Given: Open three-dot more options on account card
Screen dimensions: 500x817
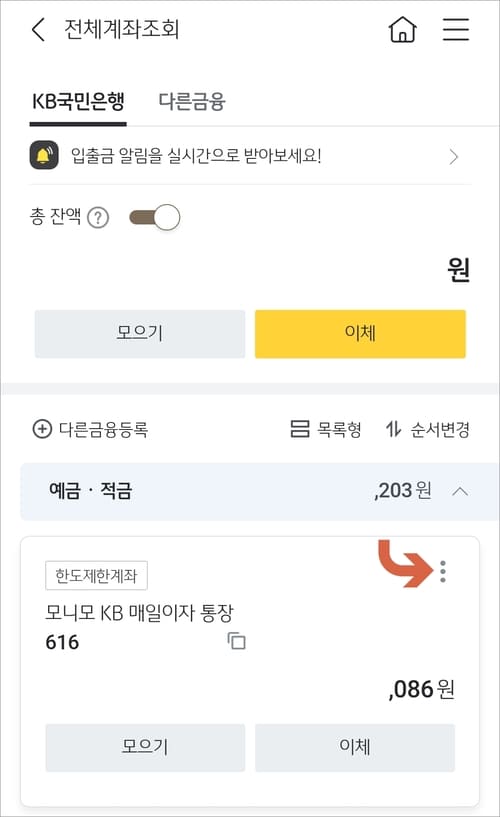Looking at the screenshot, I should click(443, 572).
